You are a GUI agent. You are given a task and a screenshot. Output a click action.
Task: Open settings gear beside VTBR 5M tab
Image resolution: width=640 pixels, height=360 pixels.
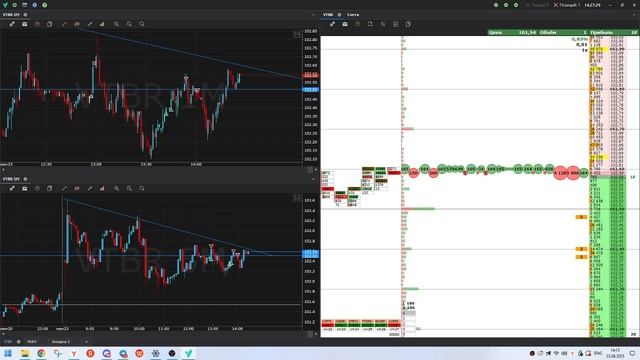25,179
